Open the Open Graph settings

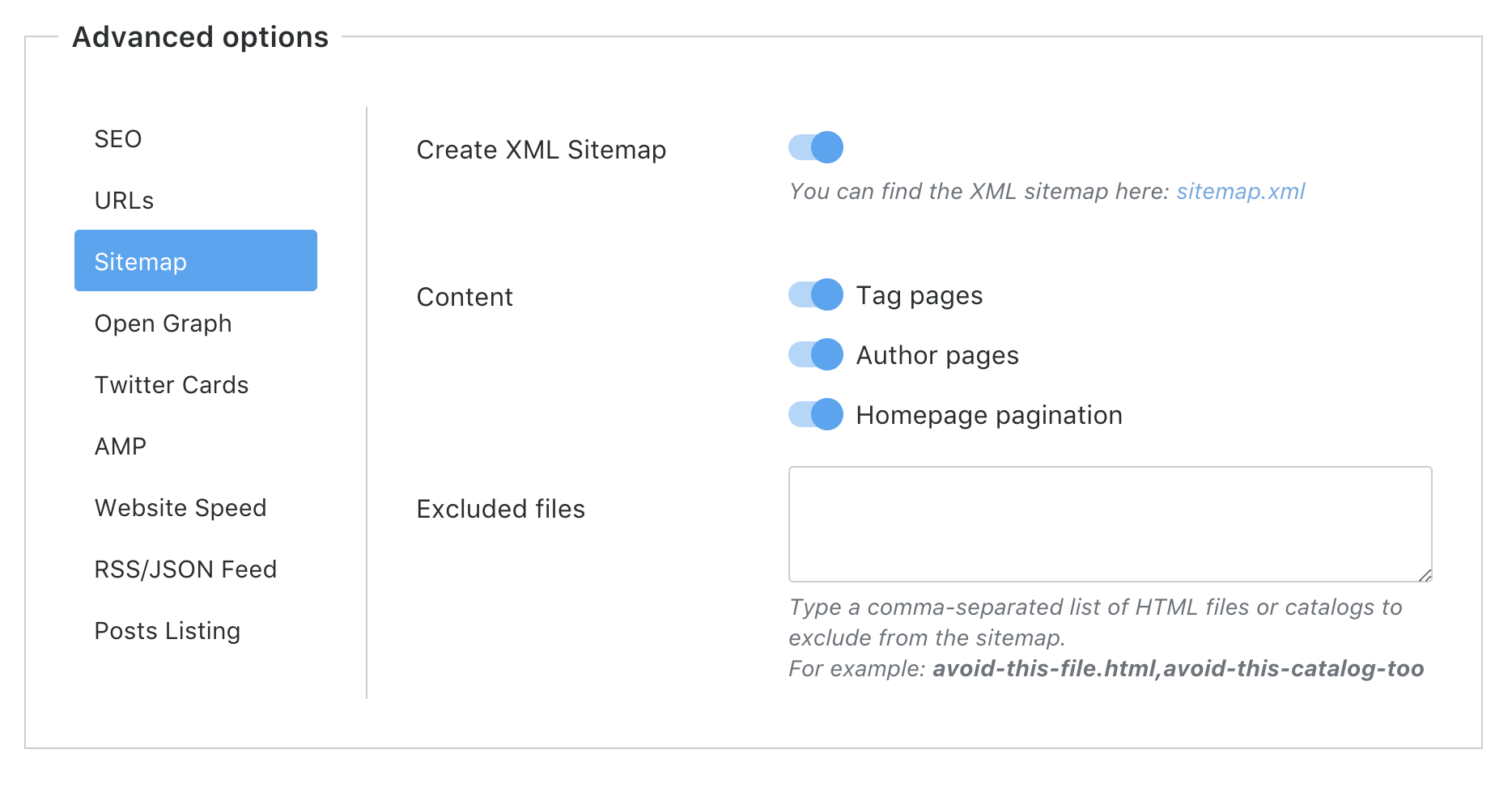pyautogui.click(x=164, y=323)
